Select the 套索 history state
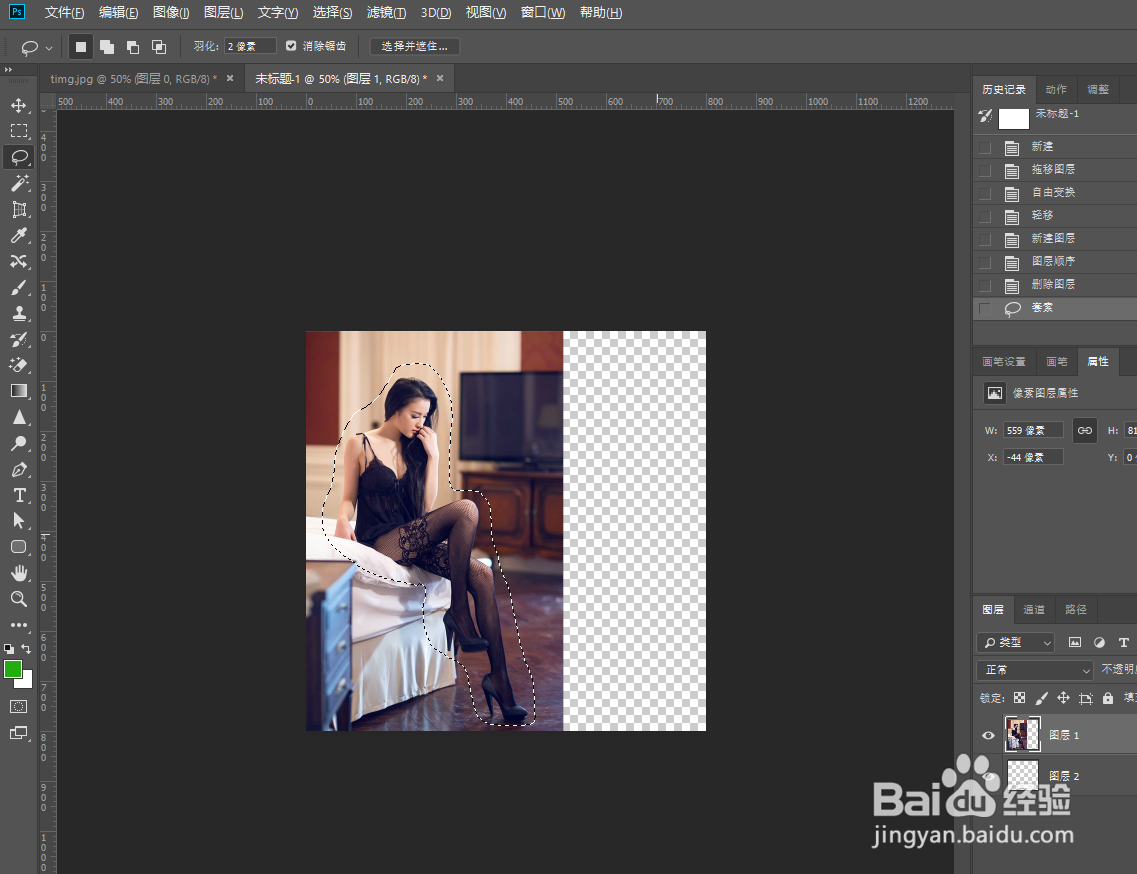Viewport: 1137px width, 874px height. 1055,308
